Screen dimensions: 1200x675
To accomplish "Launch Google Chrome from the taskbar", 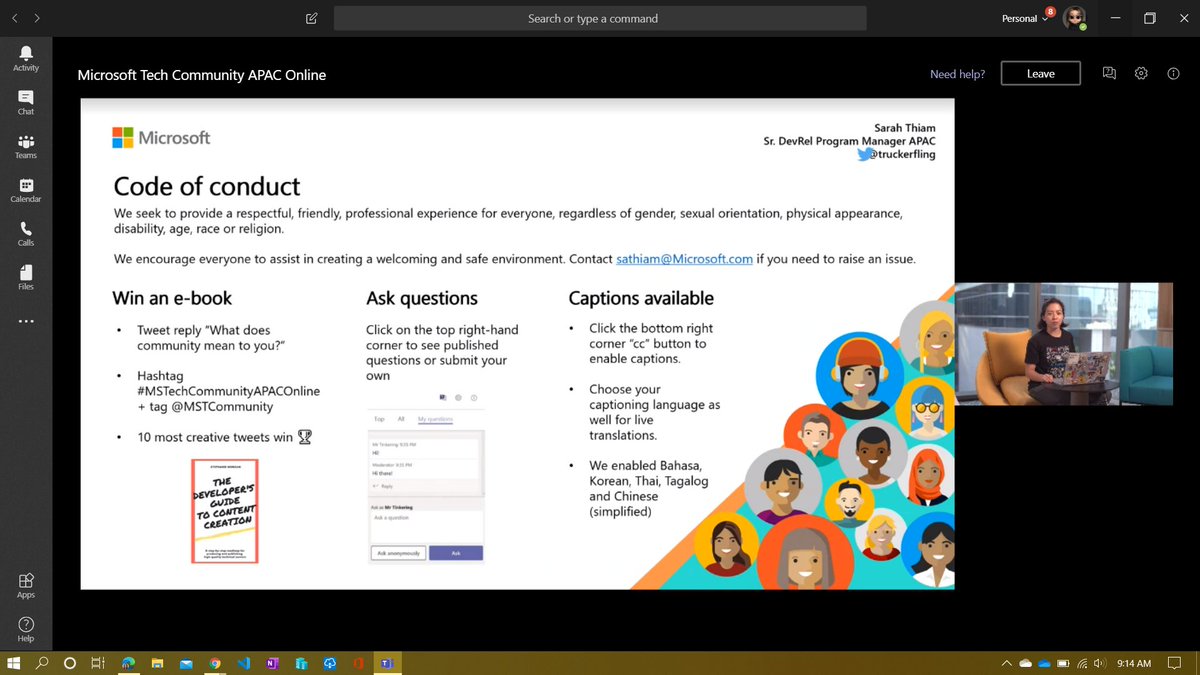I will click(215, 663).
